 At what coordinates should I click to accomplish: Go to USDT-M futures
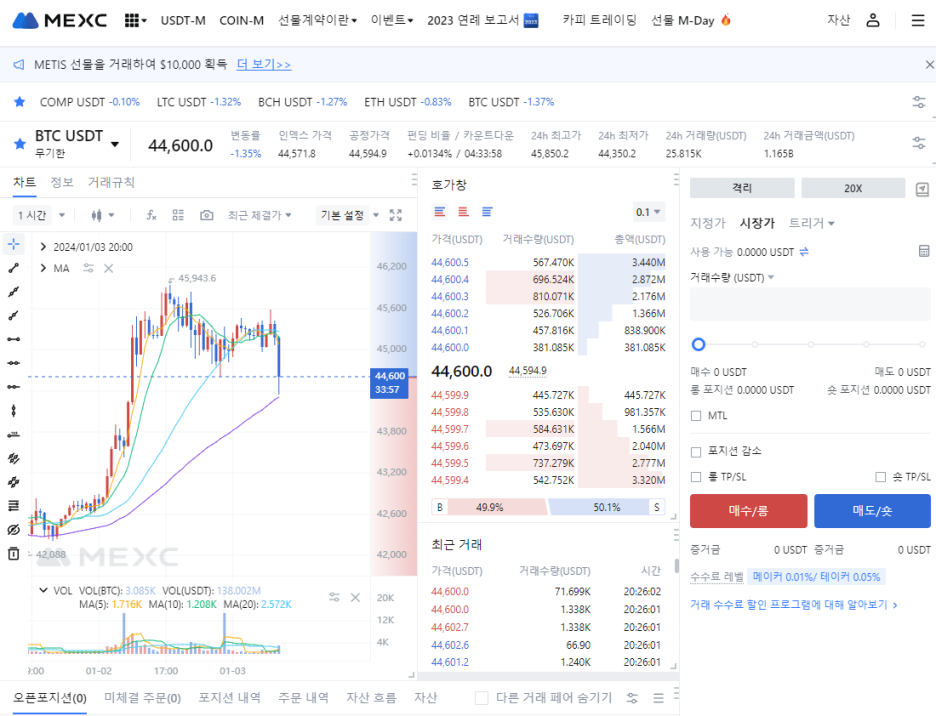click(x=183, y=21)
